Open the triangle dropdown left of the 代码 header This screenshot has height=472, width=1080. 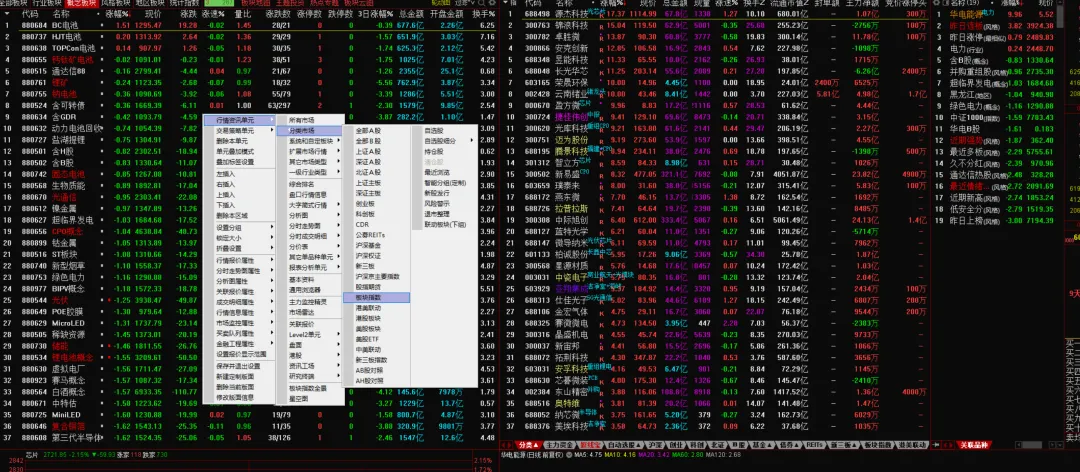(7, 13)
